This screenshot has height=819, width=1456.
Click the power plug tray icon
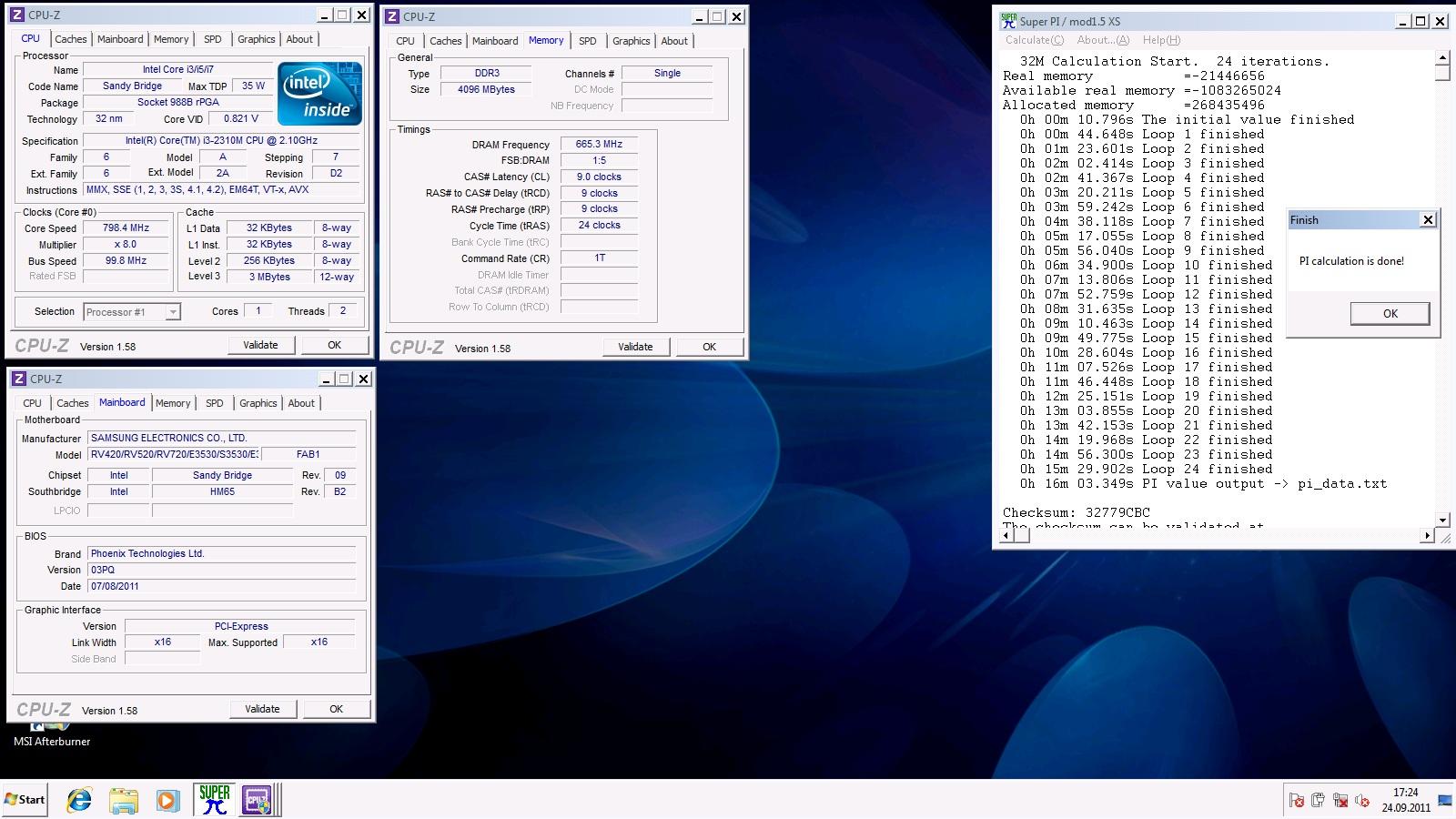point(1319,801)
